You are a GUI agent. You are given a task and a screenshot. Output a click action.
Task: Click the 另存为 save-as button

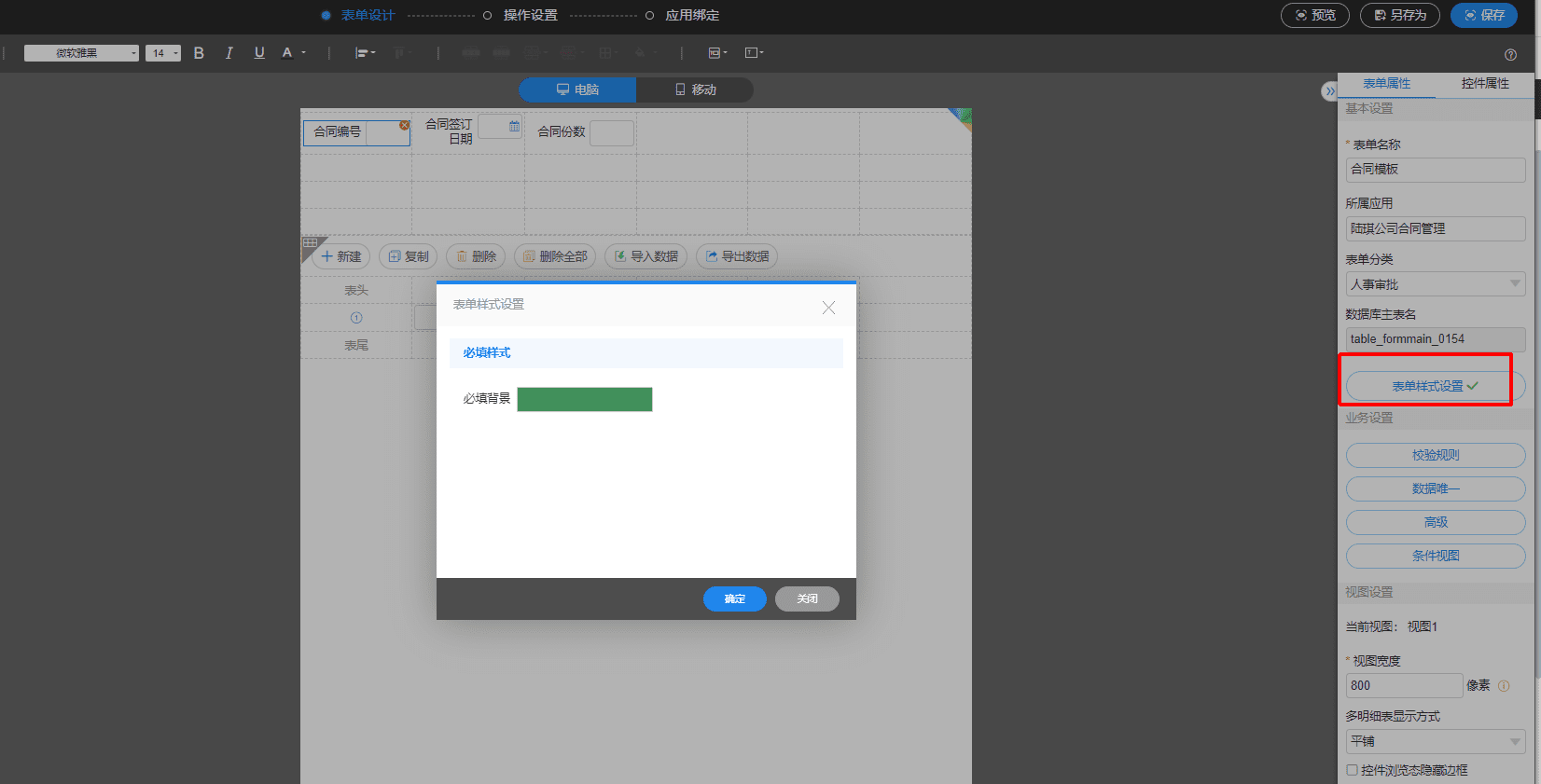[x=1400, y=15]
